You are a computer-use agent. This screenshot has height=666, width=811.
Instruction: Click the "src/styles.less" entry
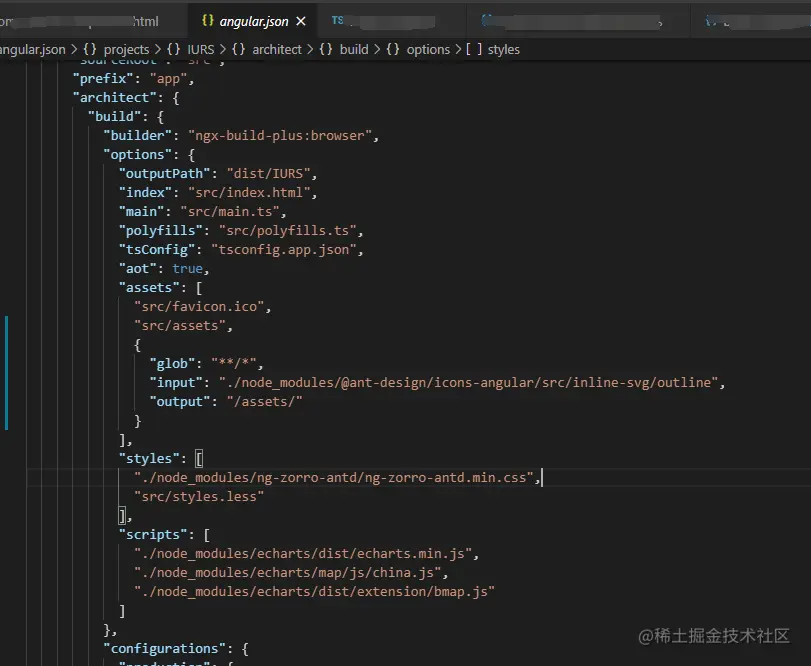(199, 497)
